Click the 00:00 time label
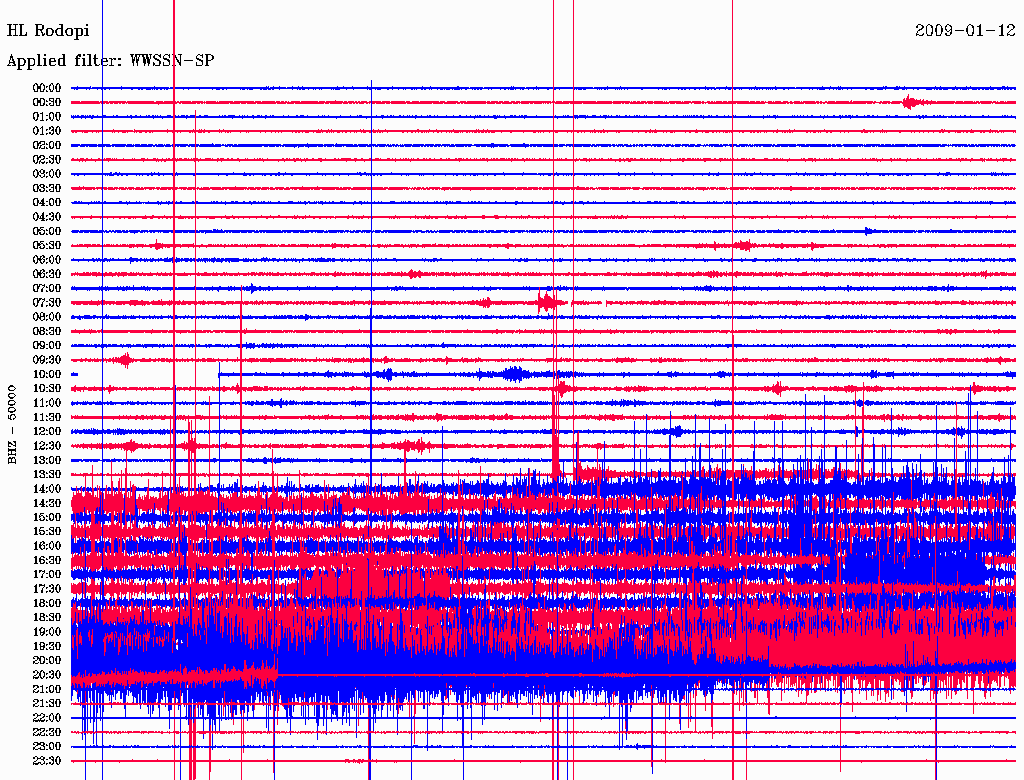The height and width of the screenshot is (780, 1024). click(47, 88)
